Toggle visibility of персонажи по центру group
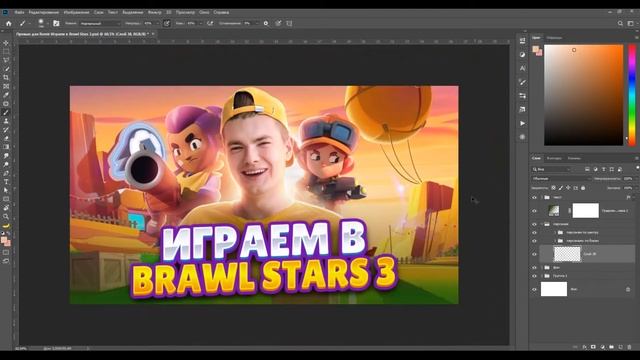Screen dimensions: 640x360 click(x=534, y=233)
